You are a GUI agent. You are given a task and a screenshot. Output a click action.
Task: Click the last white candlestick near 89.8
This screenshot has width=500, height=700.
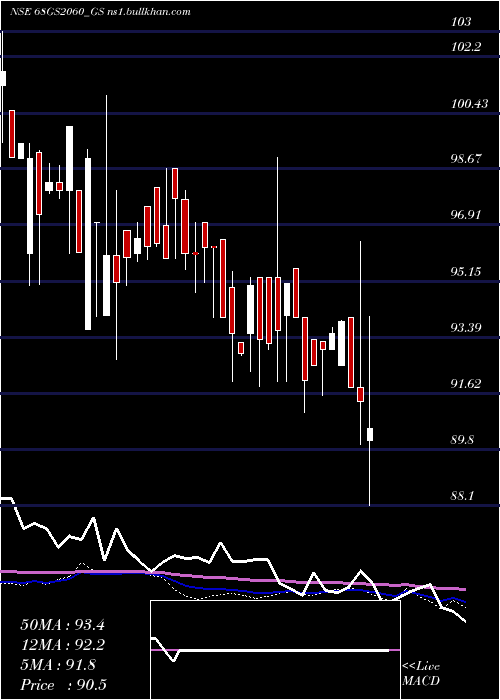coord(370,434)
